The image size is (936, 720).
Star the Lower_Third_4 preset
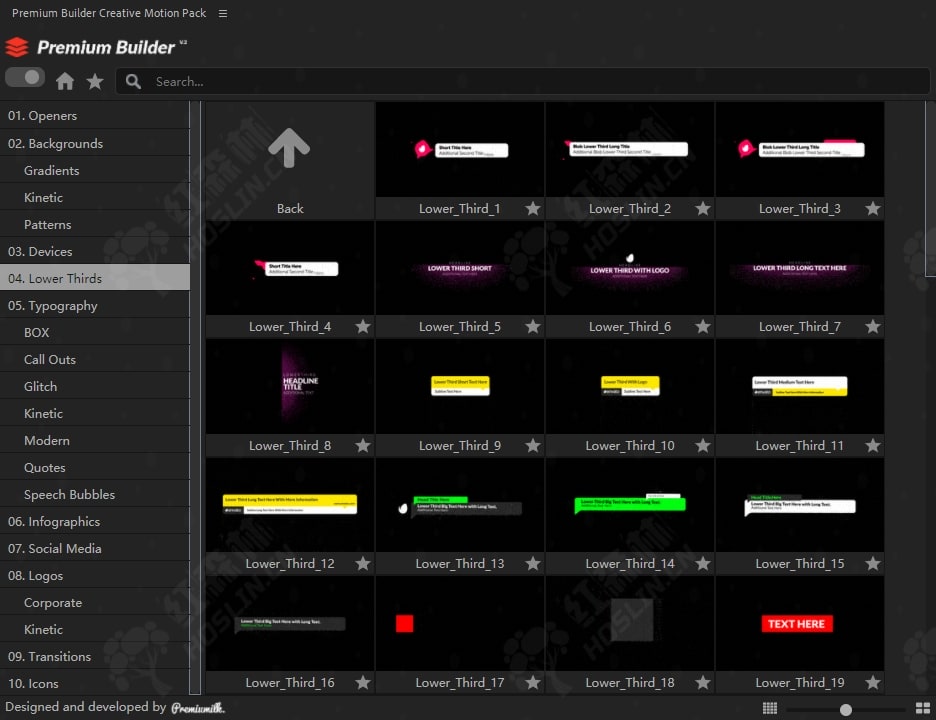363,327
